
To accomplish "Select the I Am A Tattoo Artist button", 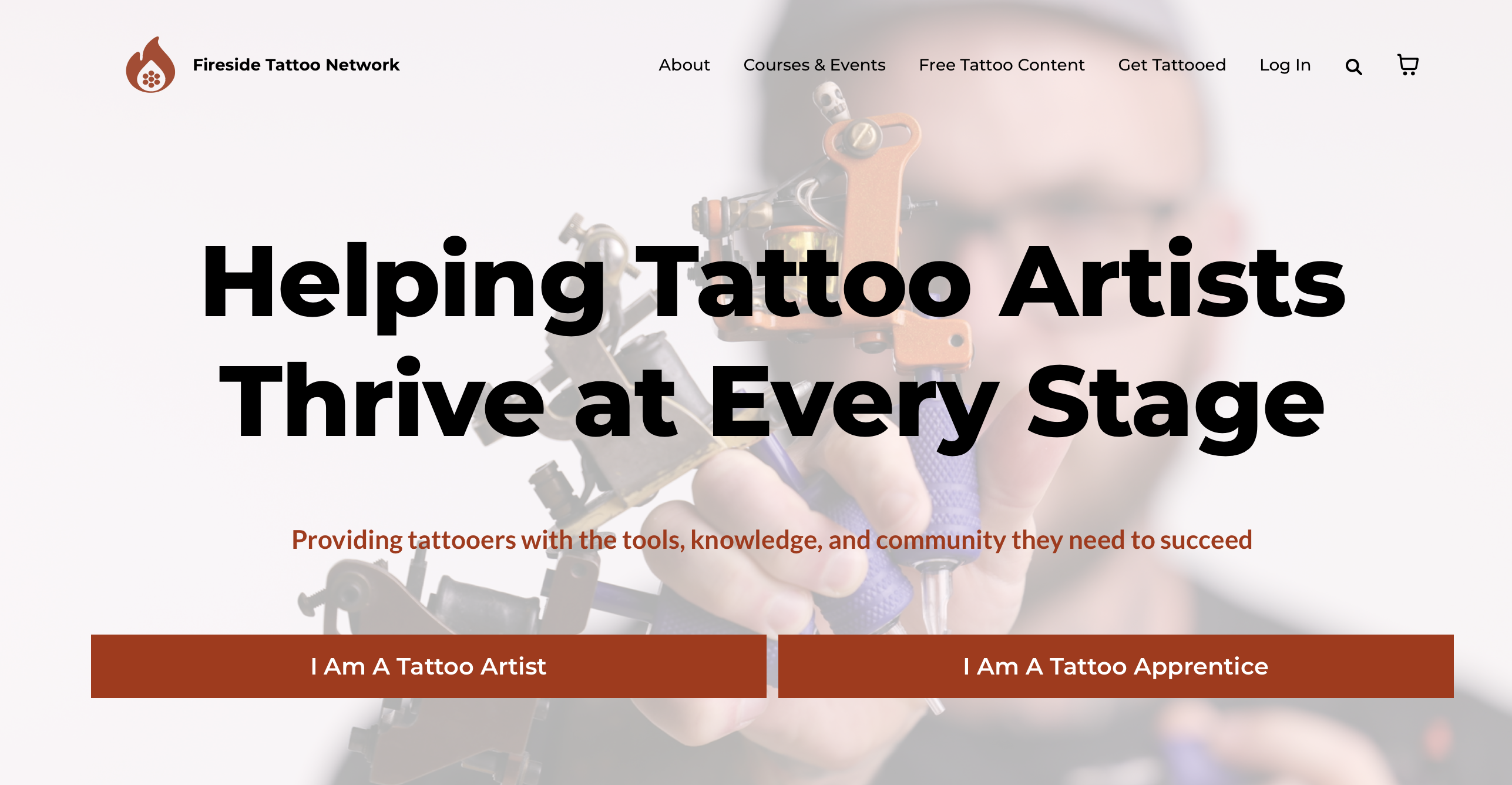I will pos(429,666).
